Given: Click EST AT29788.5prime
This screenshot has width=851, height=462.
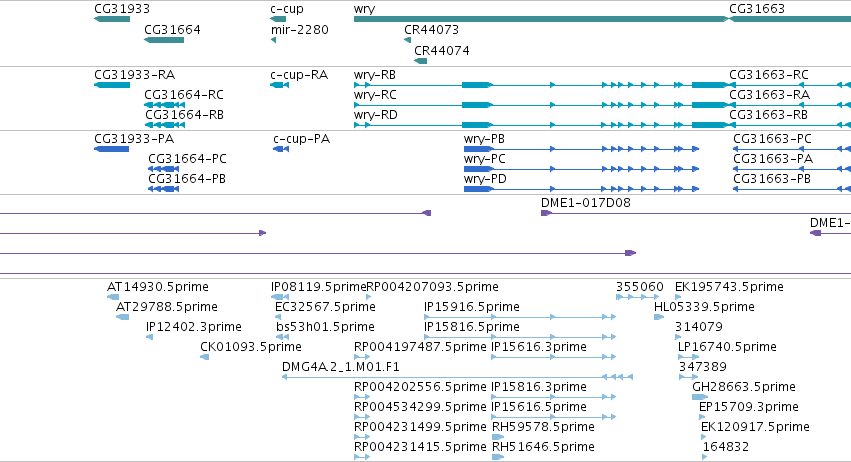Looking at the screenshot, I should click(x=167, y=307).
